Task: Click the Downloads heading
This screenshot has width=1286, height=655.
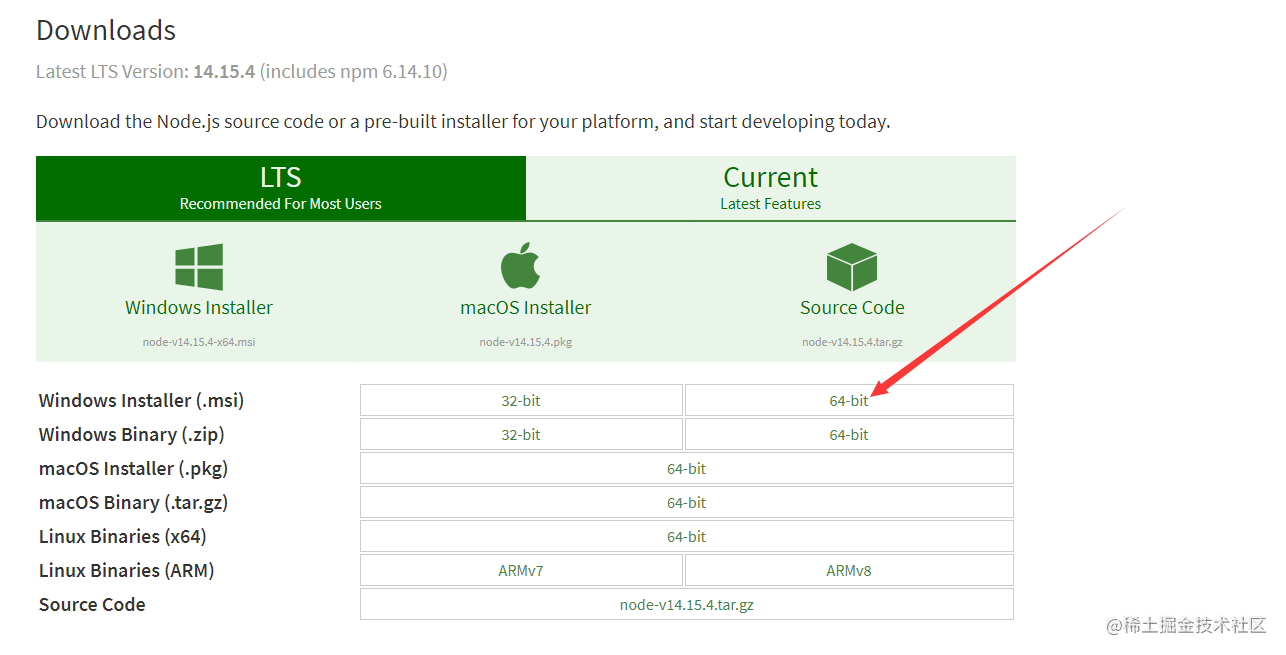Action: (106, 30)
